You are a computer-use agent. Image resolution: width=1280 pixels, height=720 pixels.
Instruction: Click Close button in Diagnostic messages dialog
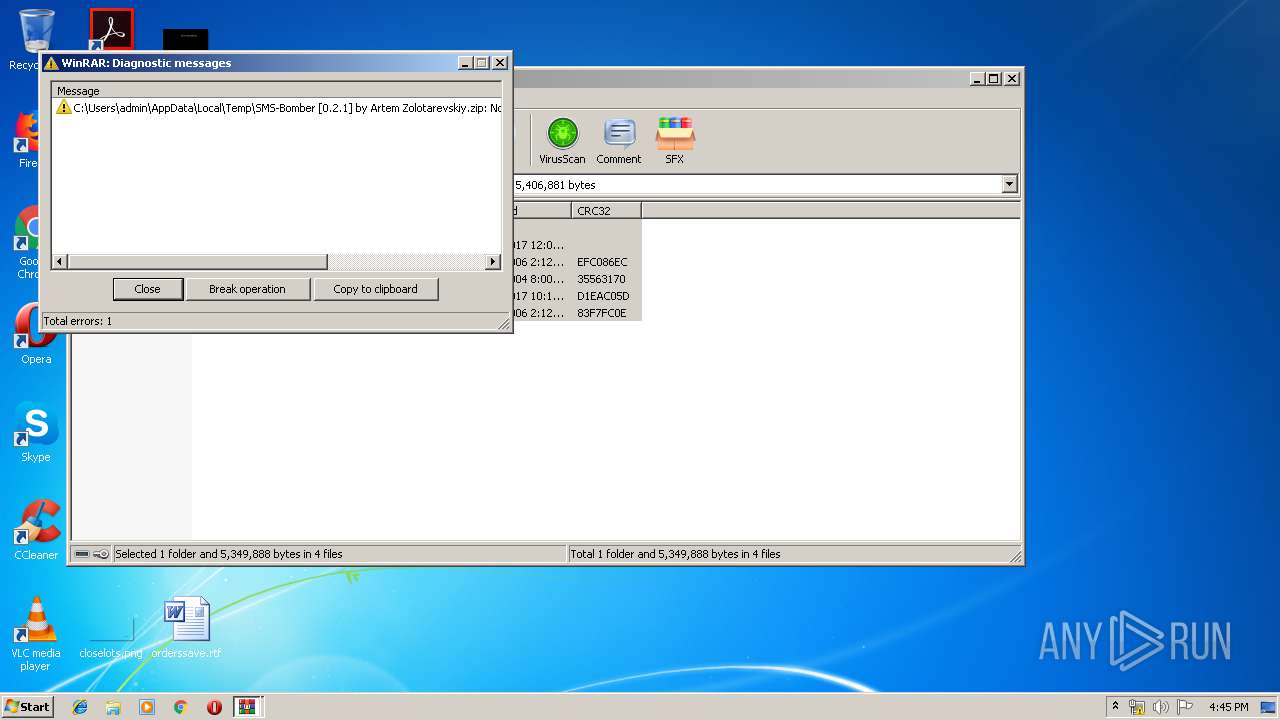pos(147,289)
